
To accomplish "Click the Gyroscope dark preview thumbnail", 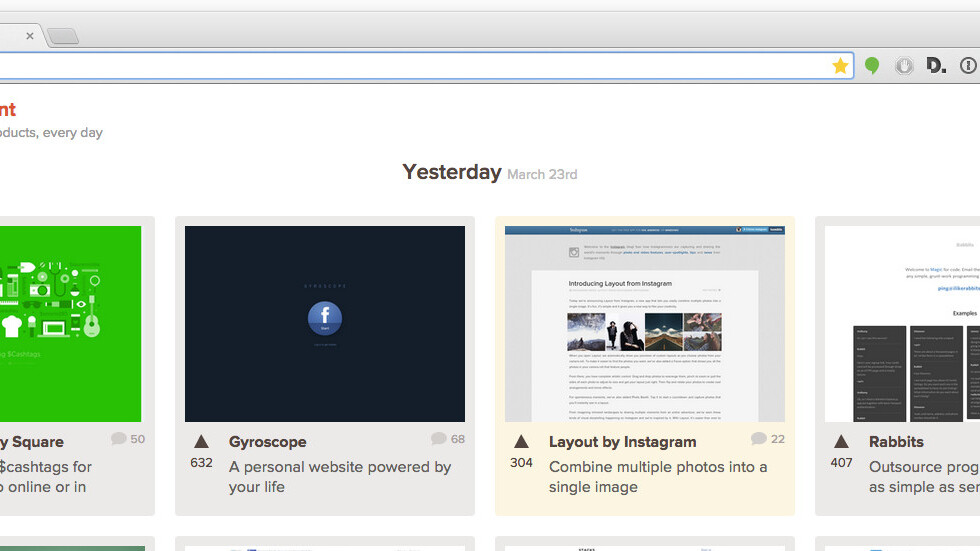I will click(324, 323).
